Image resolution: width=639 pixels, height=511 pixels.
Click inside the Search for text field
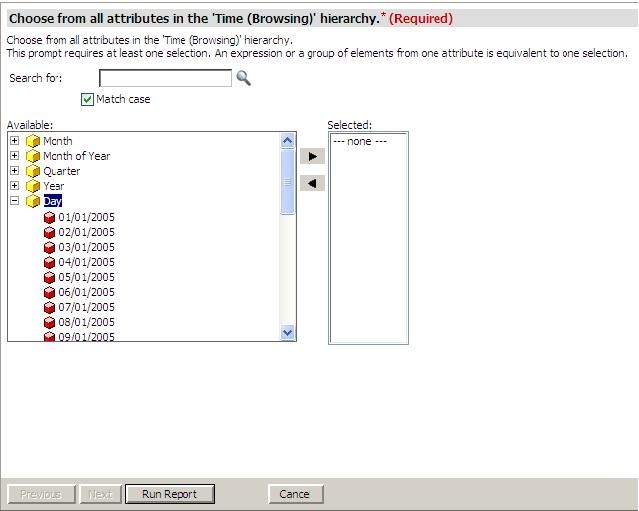tap(165, 78)
